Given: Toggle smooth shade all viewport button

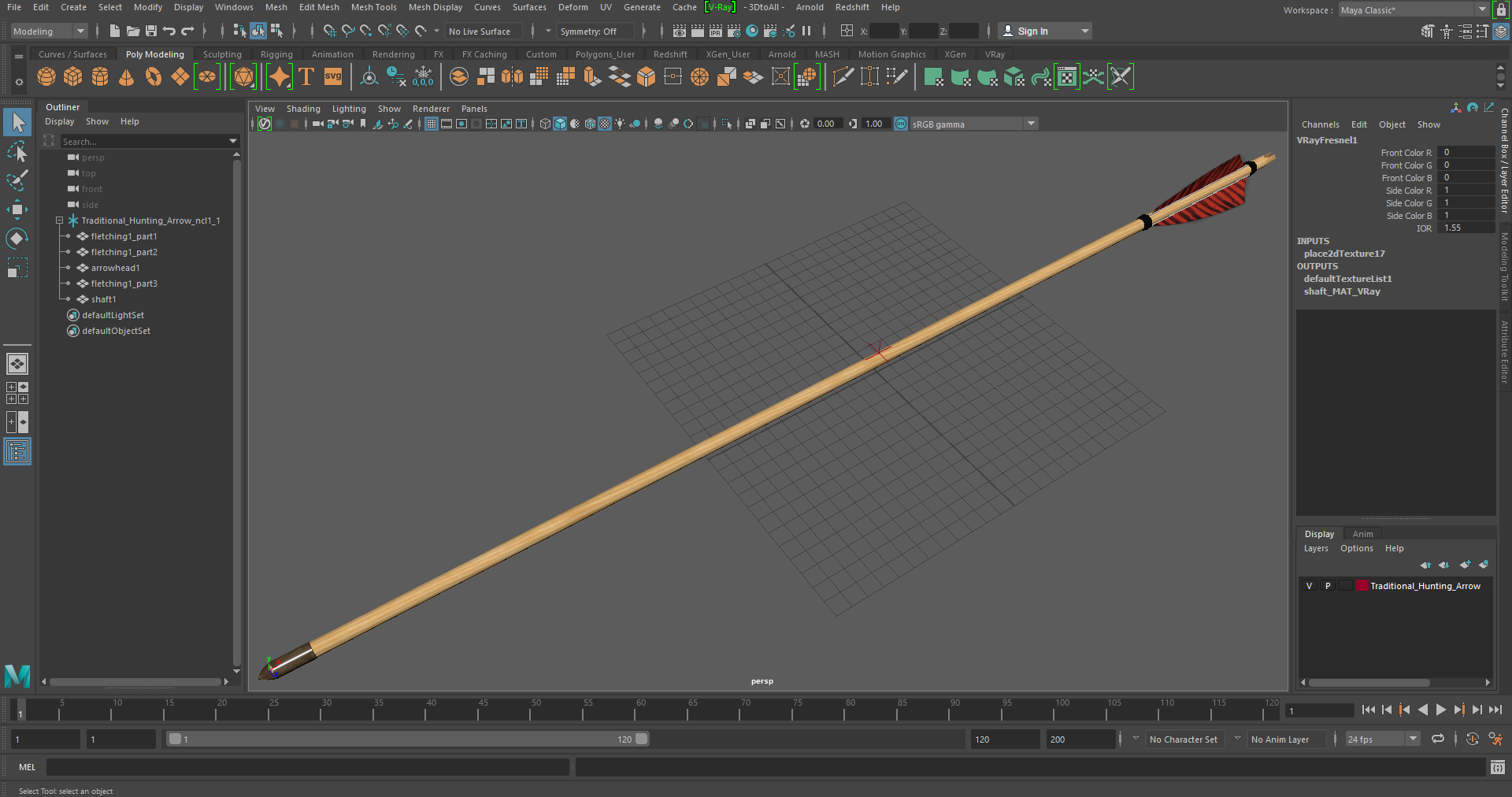Looking at the screenshot, I should (560, 124).
